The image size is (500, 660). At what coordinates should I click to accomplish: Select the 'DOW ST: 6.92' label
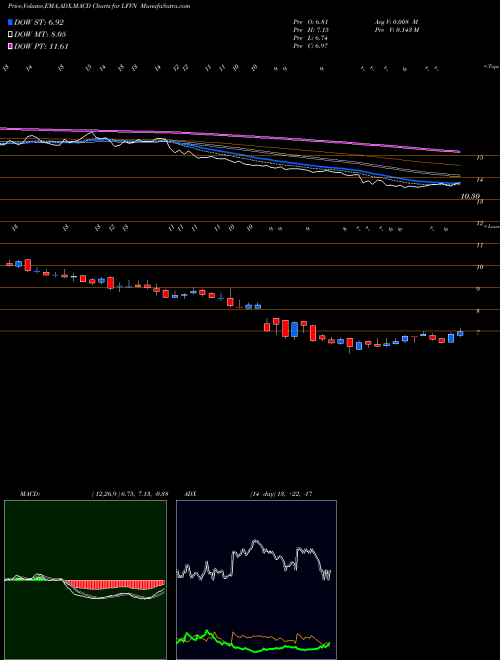click(x=39, y=23)
